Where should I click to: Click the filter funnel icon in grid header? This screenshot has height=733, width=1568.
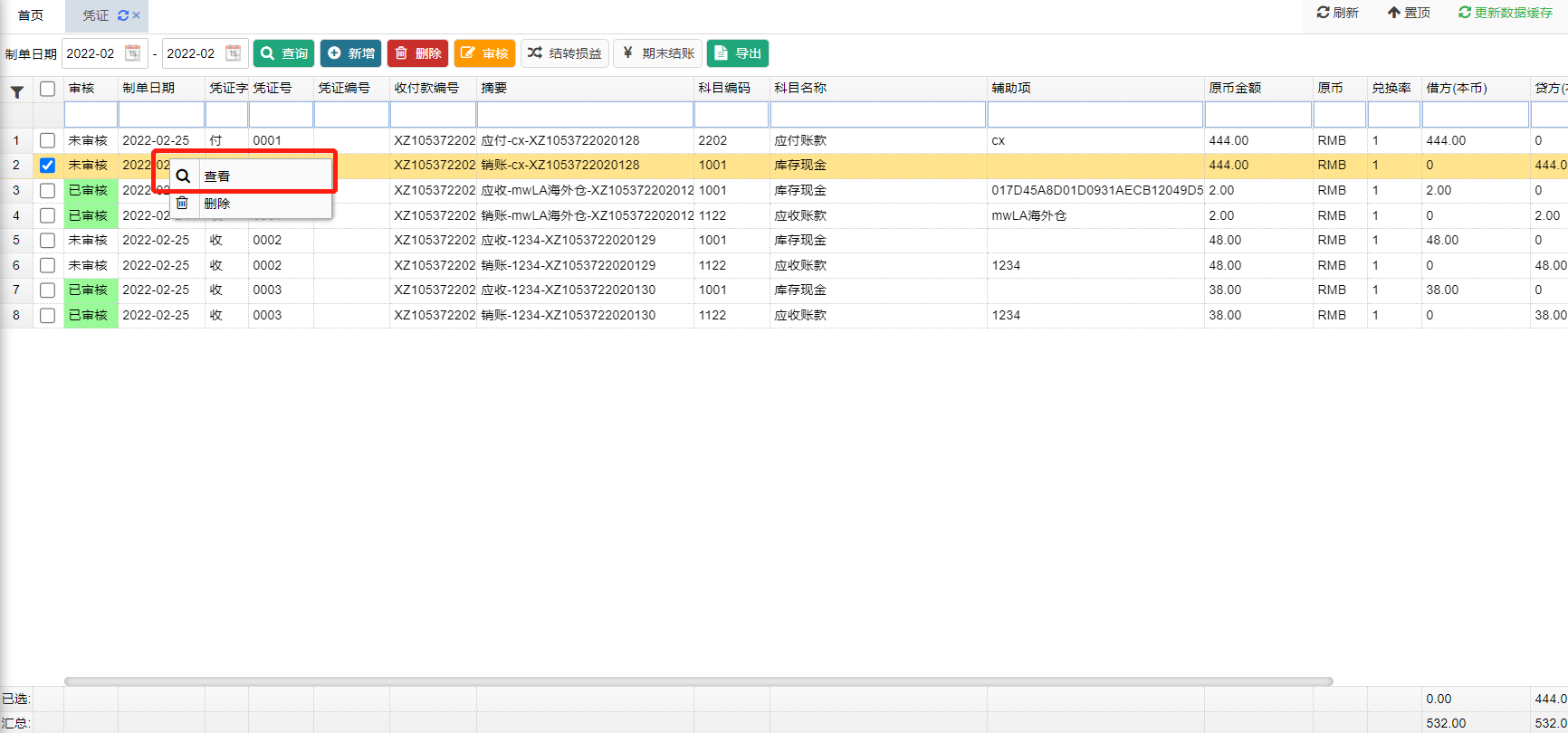(x=16, y=91)
